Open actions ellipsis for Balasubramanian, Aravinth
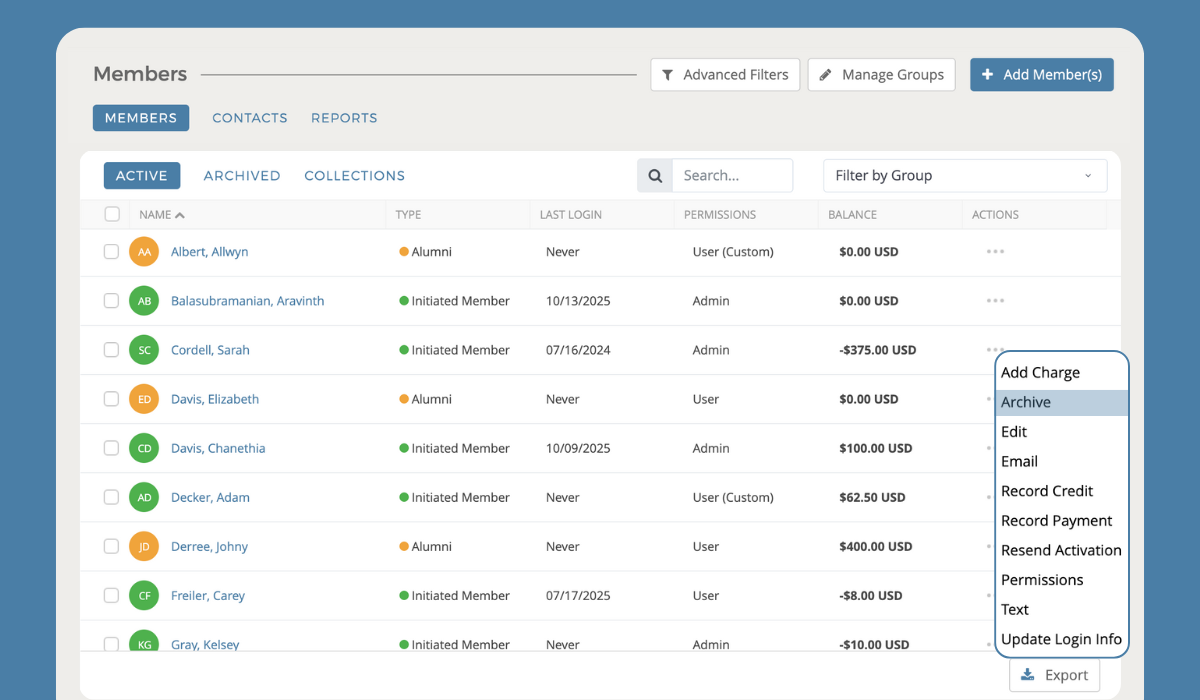Viewport: 1200px width, 700px height. point(995,301)
